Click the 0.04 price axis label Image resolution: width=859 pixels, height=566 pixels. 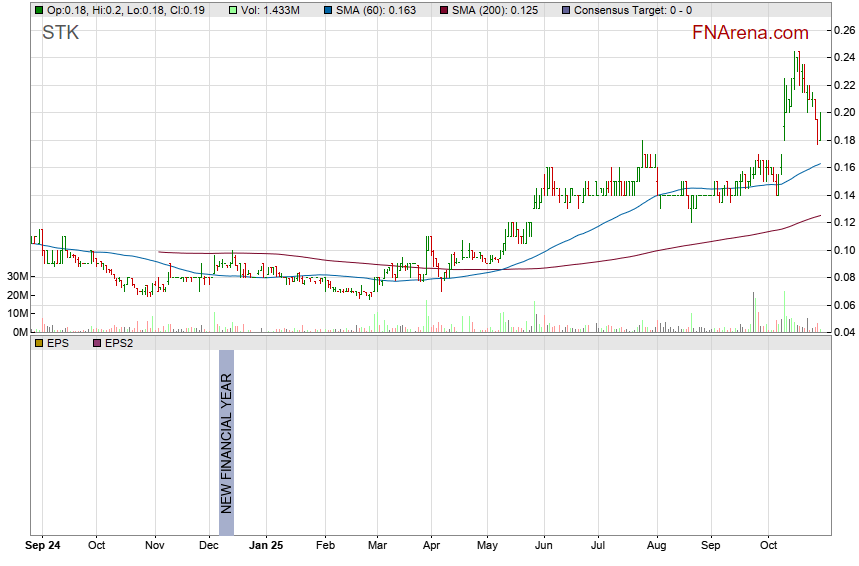pos(844,332)
